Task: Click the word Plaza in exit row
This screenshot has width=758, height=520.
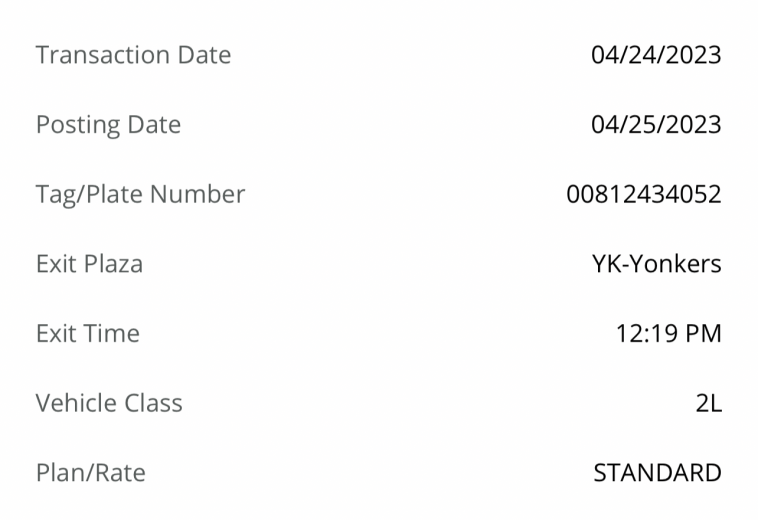Action: [x=114, y=264]
